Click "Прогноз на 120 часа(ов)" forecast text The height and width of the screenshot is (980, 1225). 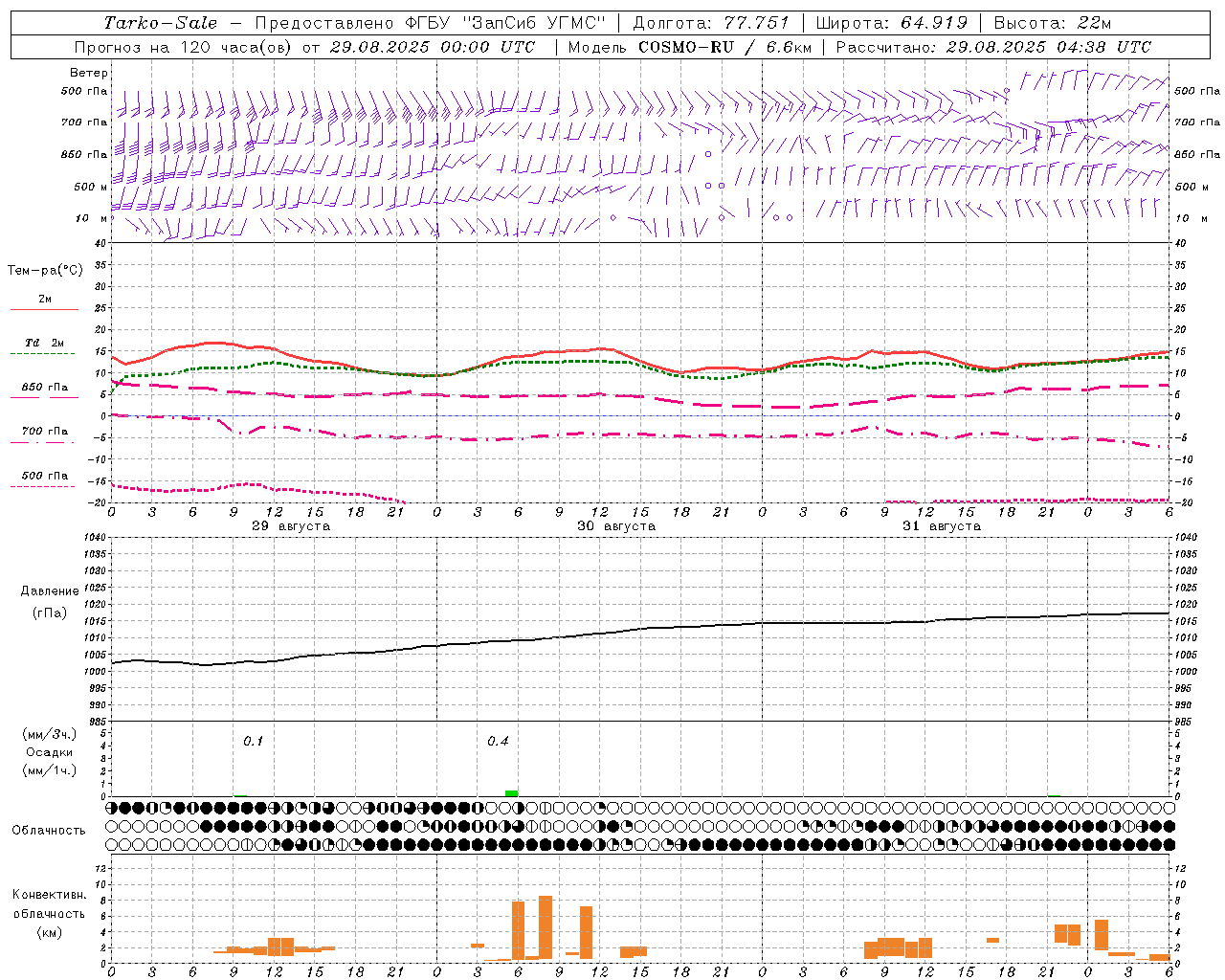tap(184, 47)
